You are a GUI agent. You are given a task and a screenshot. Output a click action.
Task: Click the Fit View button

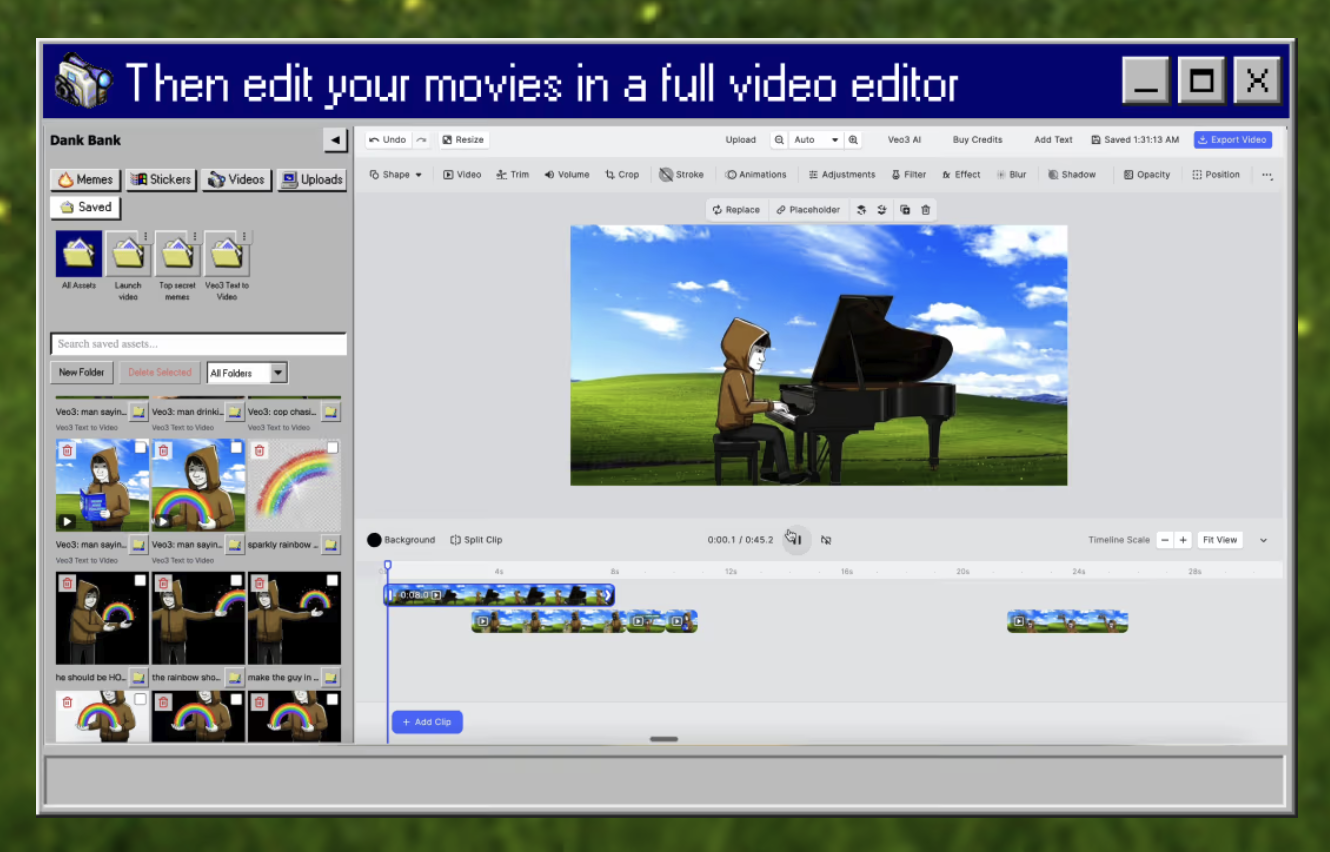click(x=1220, y=540)
